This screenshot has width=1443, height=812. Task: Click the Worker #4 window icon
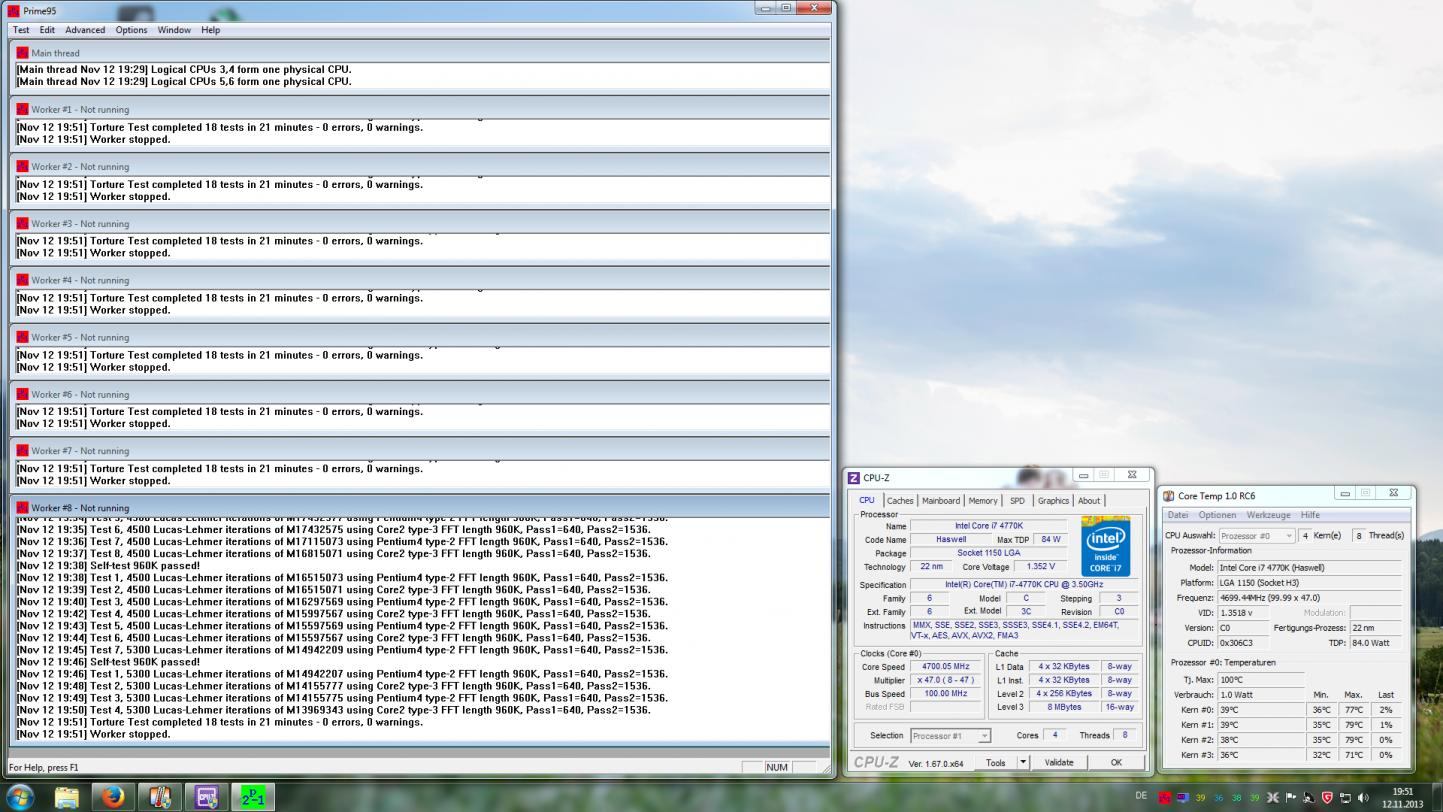22,280
